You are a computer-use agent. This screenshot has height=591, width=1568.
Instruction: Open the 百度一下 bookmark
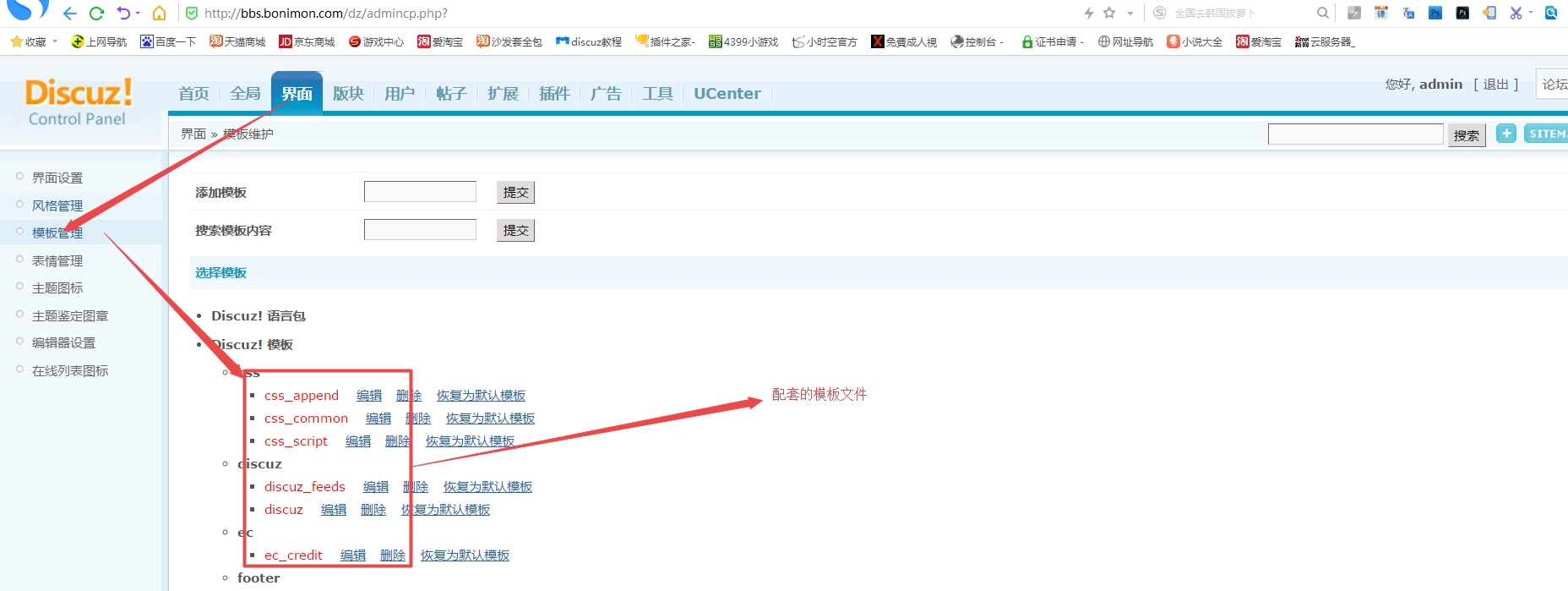click(168, 41)
